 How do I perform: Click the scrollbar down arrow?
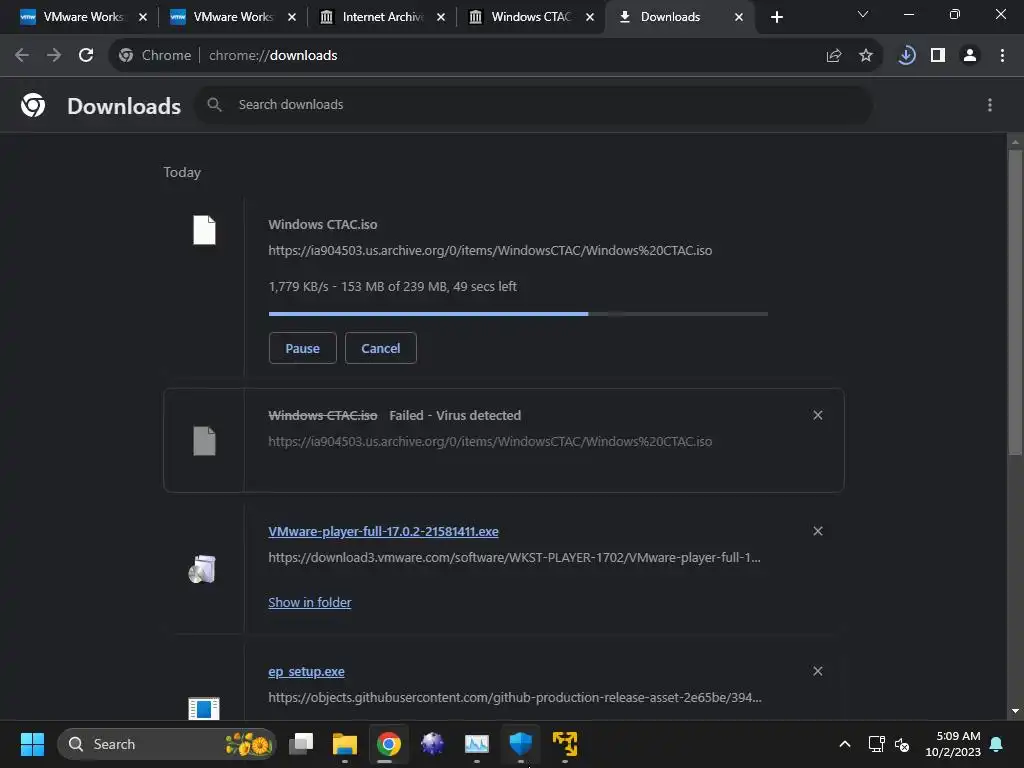1015,711
